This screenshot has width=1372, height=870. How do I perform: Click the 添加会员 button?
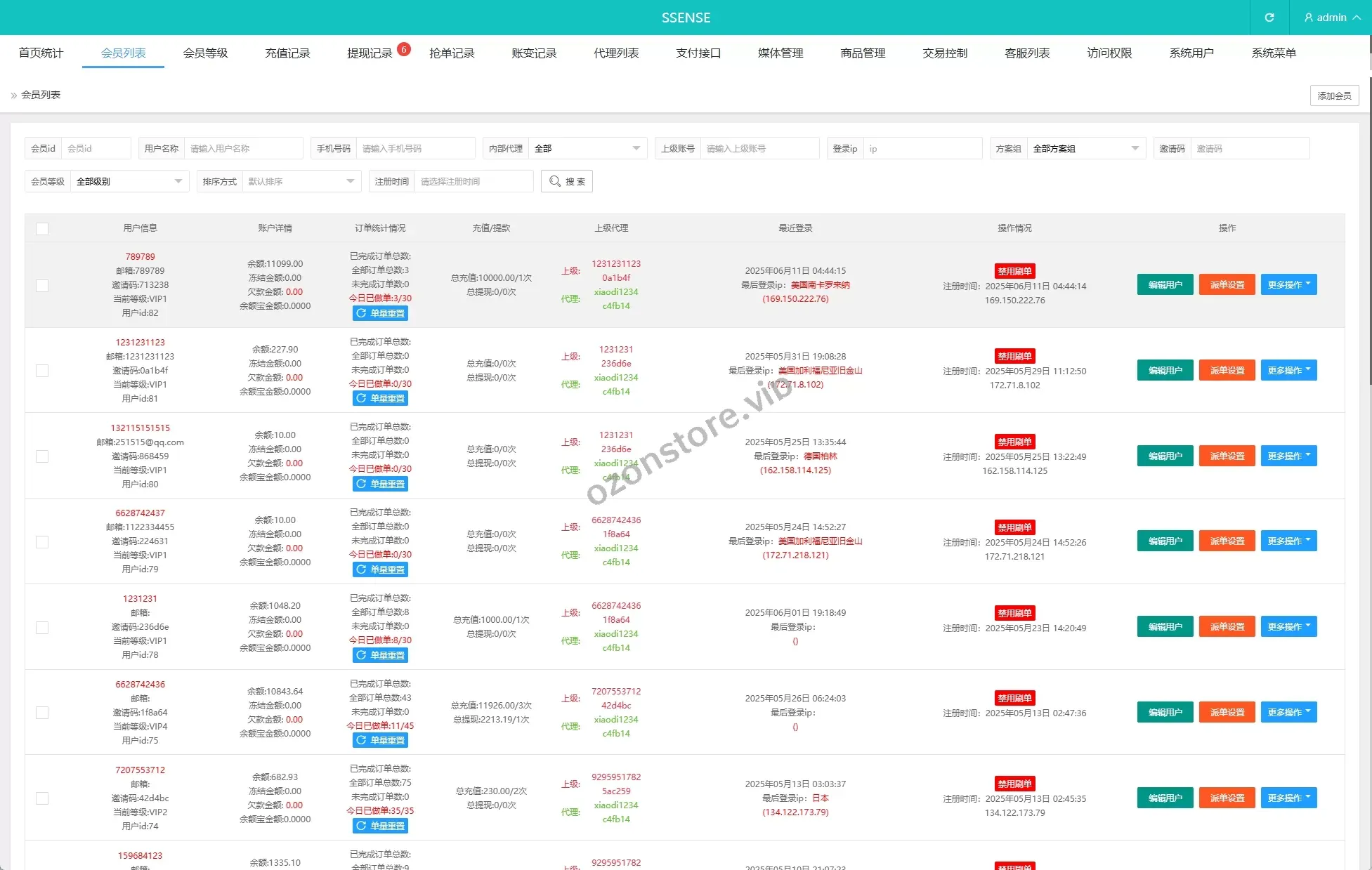pos(1333,95)
